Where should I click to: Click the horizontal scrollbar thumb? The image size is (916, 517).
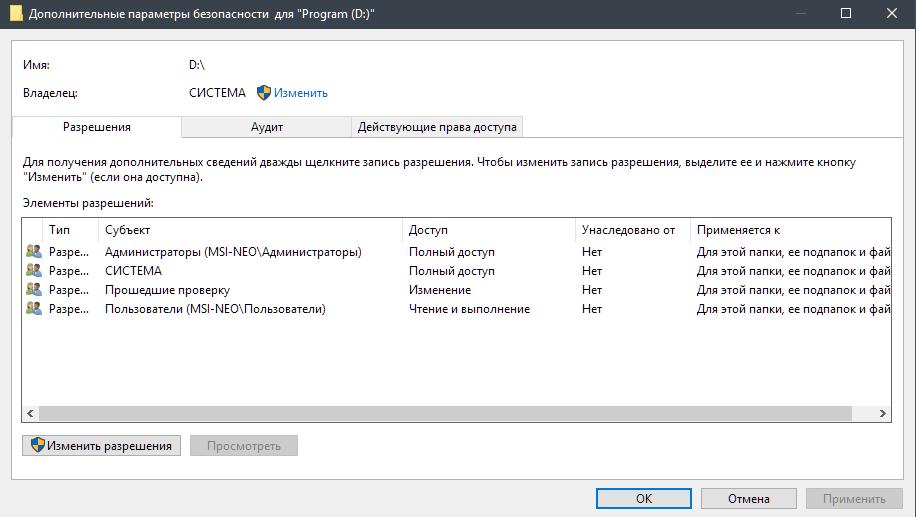click(x=445, y=414)
